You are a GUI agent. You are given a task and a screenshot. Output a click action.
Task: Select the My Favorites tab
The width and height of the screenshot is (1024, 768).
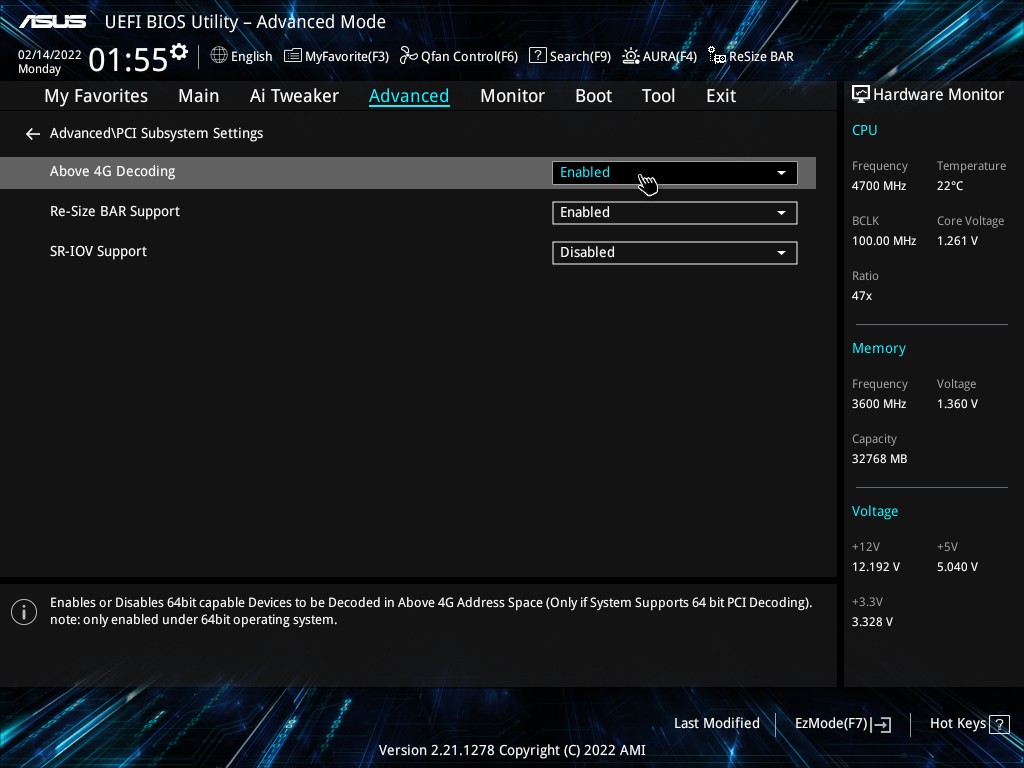96,96
